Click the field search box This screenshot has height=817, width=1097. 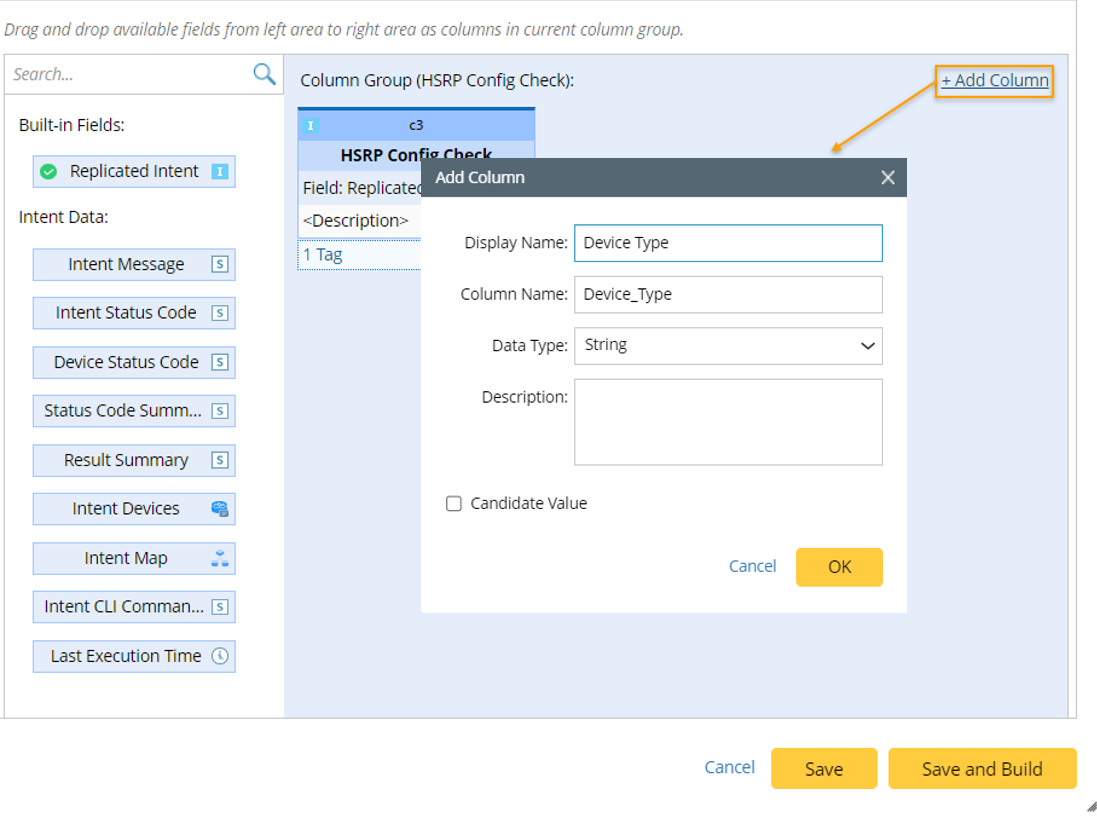click(128, 74)
